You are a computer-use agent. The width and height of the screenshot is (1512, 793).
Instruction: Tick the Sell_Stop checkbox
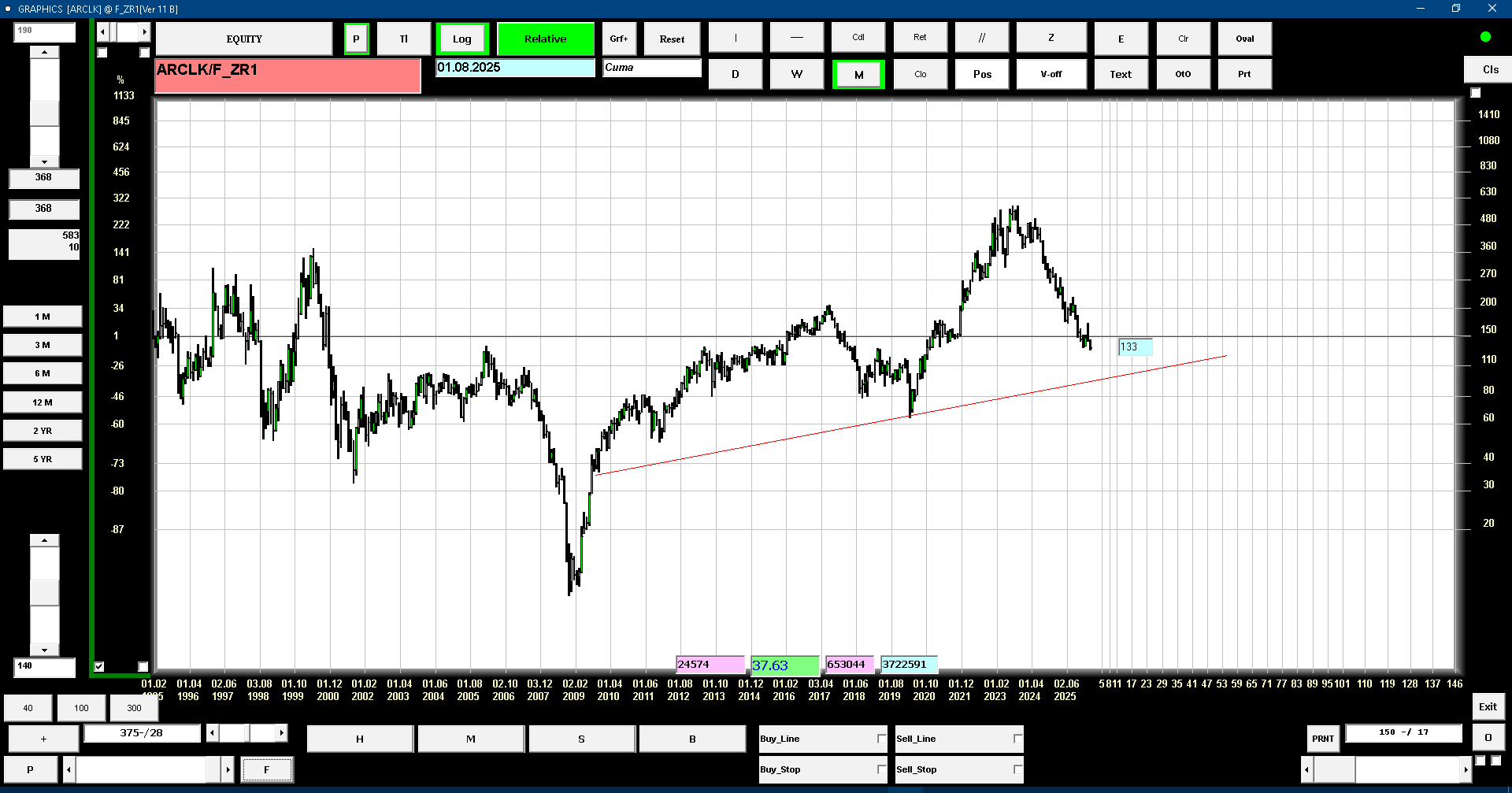[x=1017, y=769]
